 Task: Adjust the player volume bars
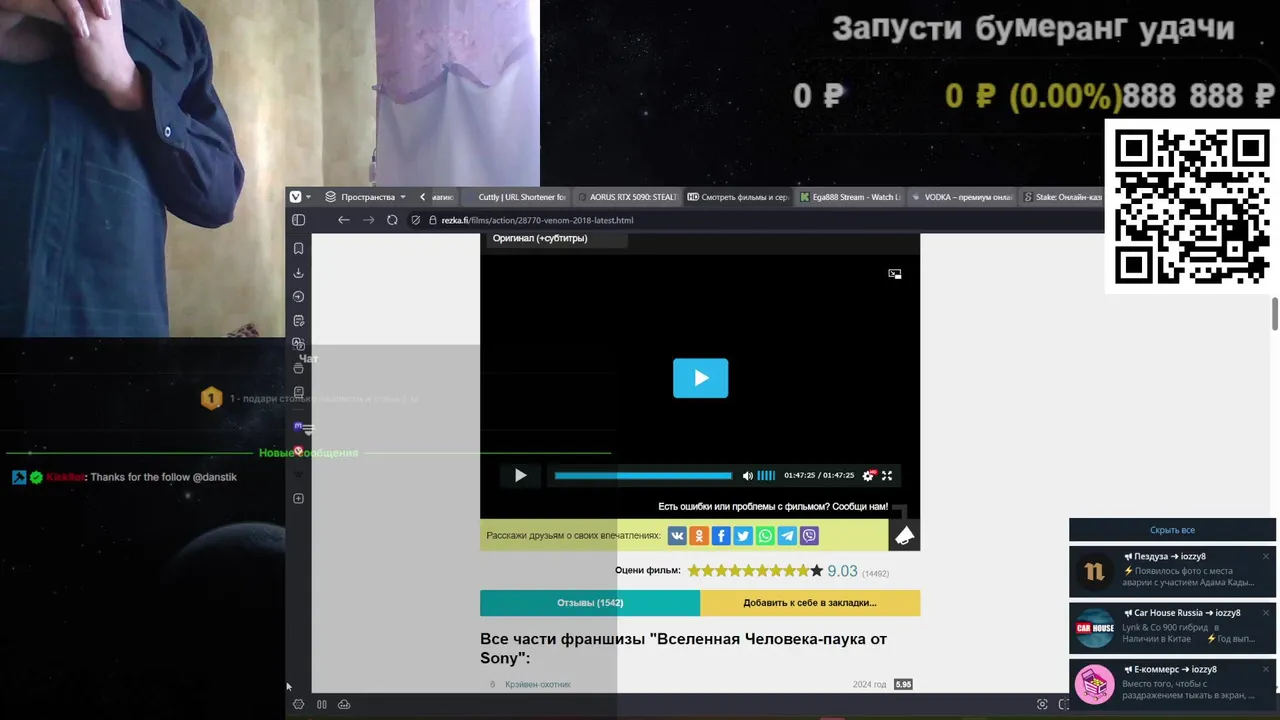(x=766, y=476)
